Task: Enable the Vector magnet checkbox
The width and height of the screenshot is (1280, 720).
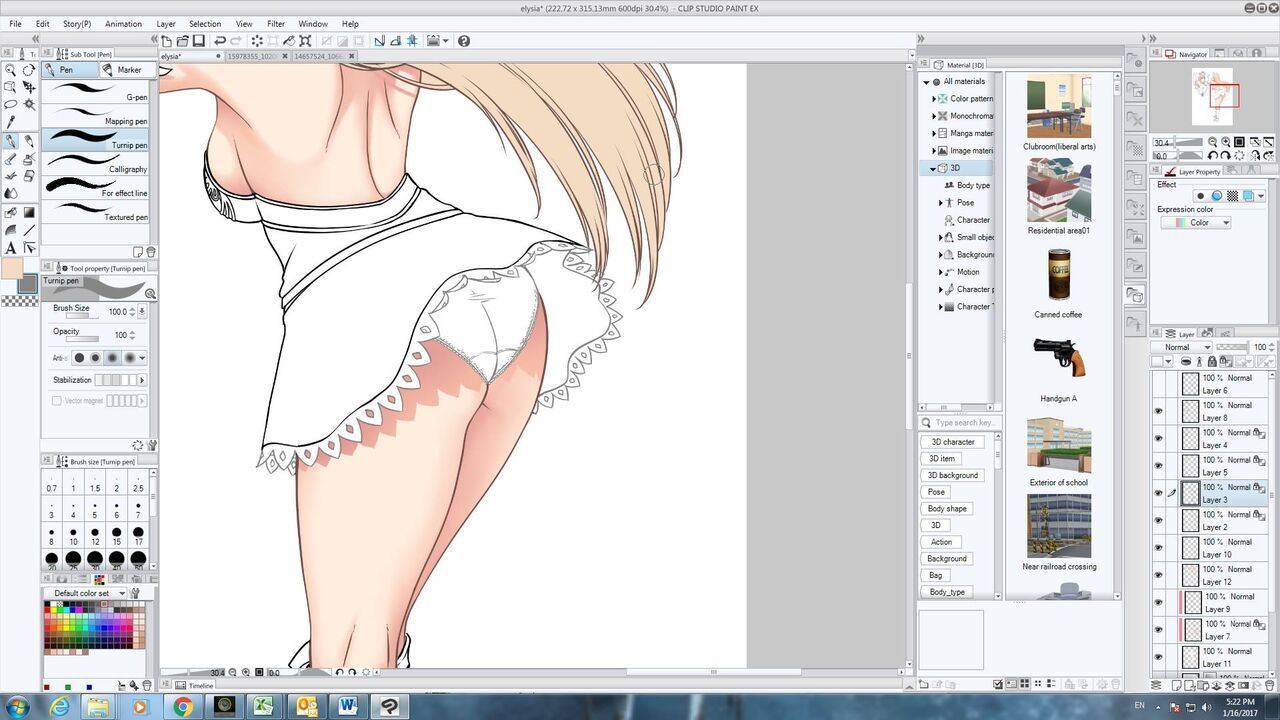Action: [x=56, y=401]
